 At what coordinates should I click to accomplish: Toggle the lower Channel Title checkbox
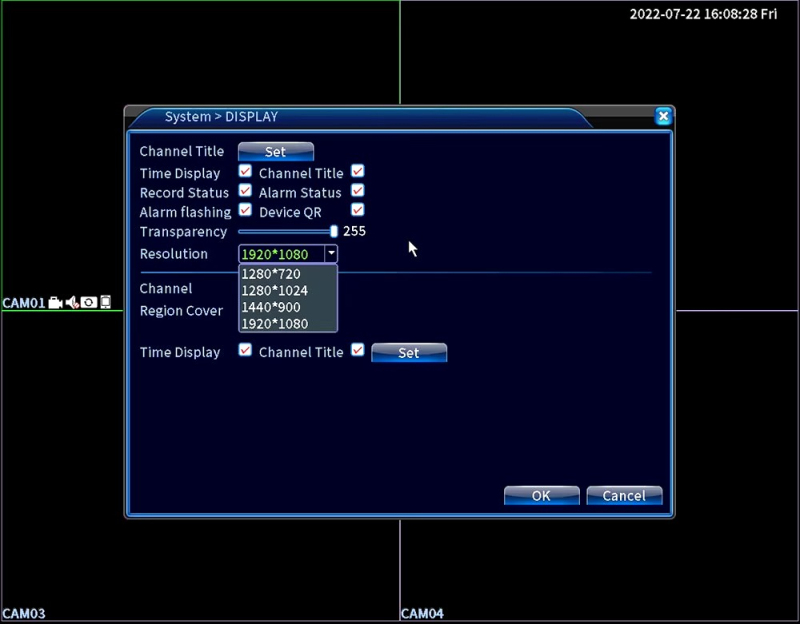358,350
